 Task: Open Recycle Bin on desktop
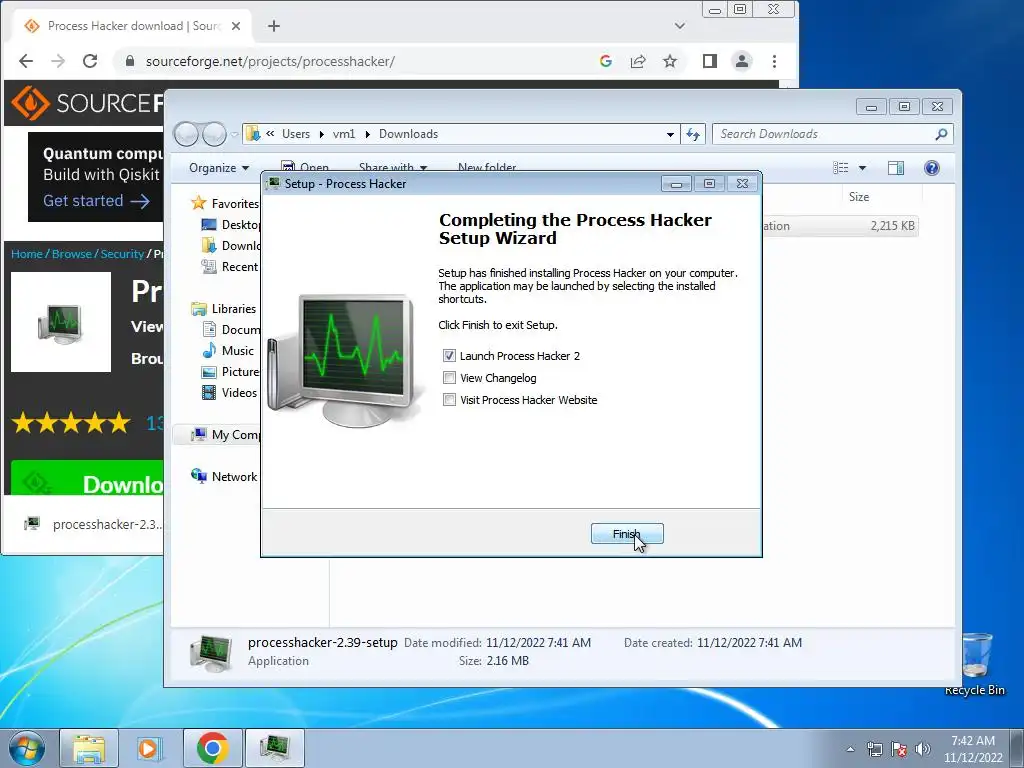[975, 664]
